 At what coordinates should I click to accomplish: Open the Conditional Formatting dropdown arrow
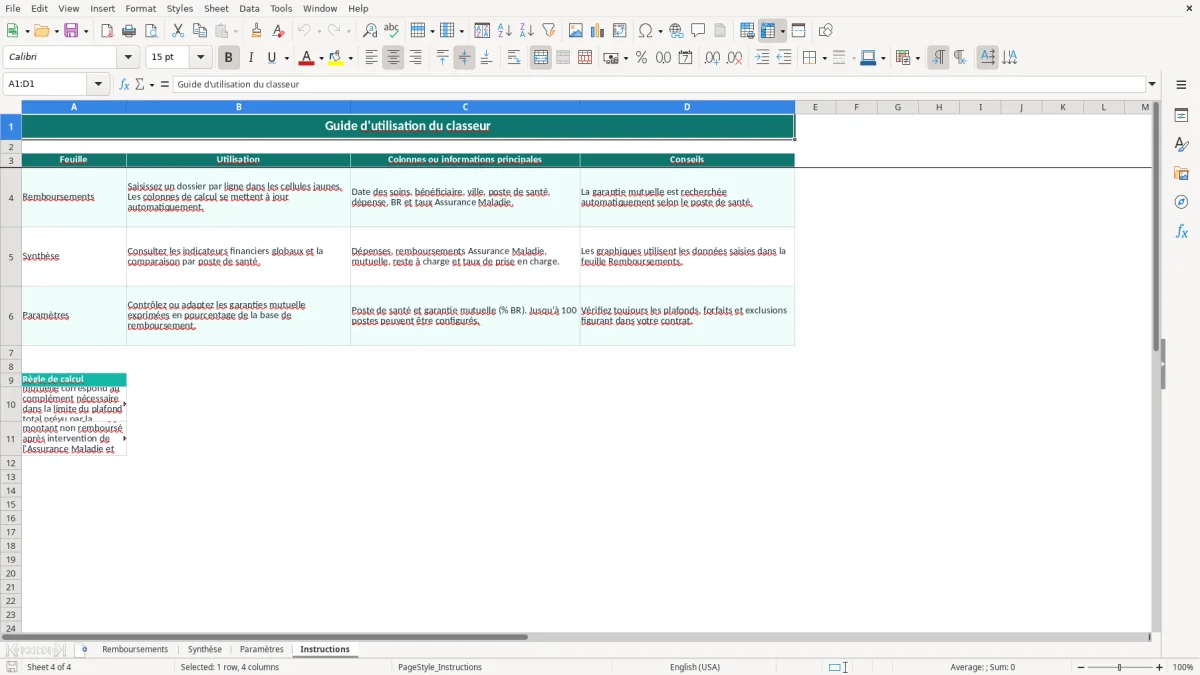(917, 58)
